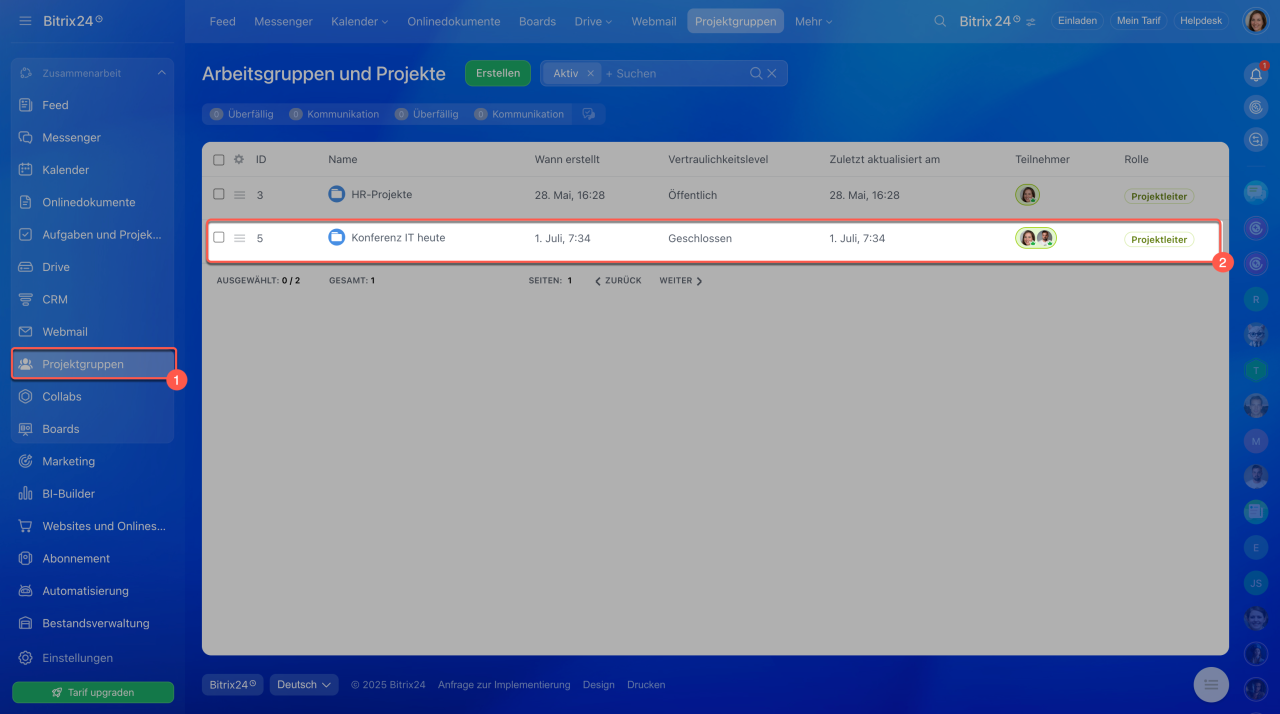This screenshot has width=1280, height=714.
Task: Open Aufgaben und Projekte in the sidebar
Action: pyautogui.click(x=93, y=234)
